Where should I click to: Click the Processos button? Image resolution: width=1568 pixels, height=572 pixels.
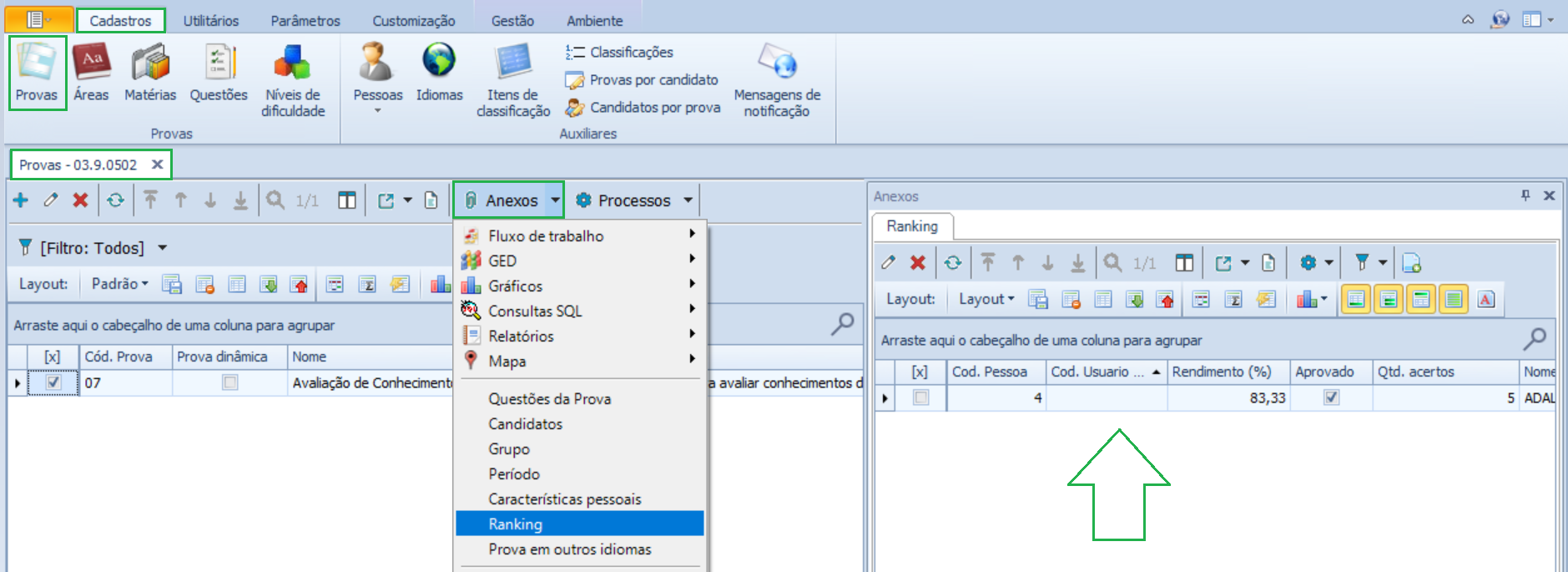pos(624,200)
